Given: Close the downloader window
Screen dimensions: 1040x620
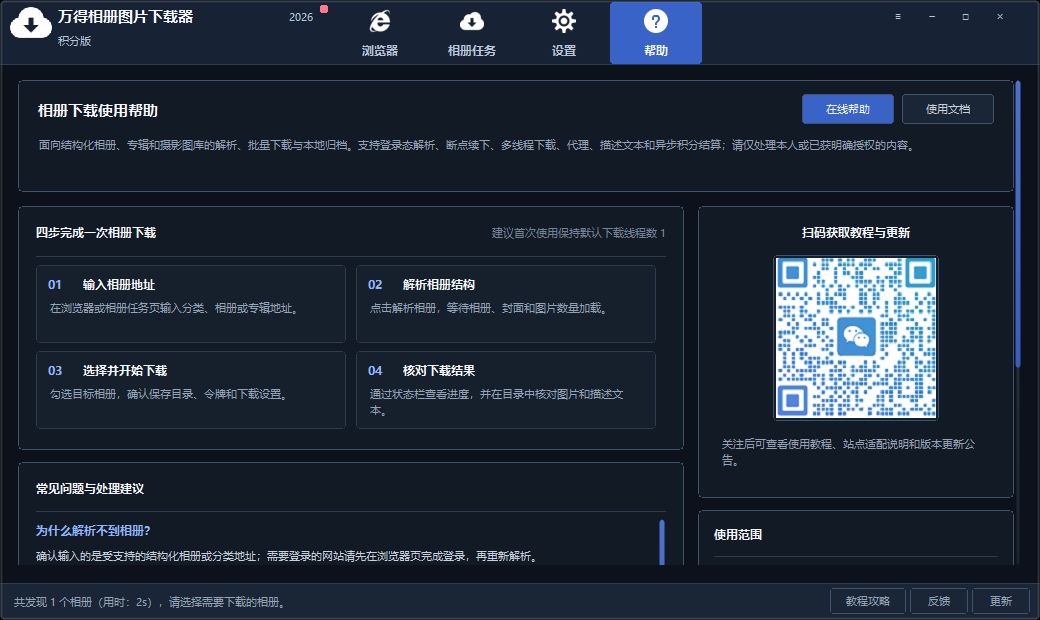Looking at the screenshot, I should coord(1000,17).
